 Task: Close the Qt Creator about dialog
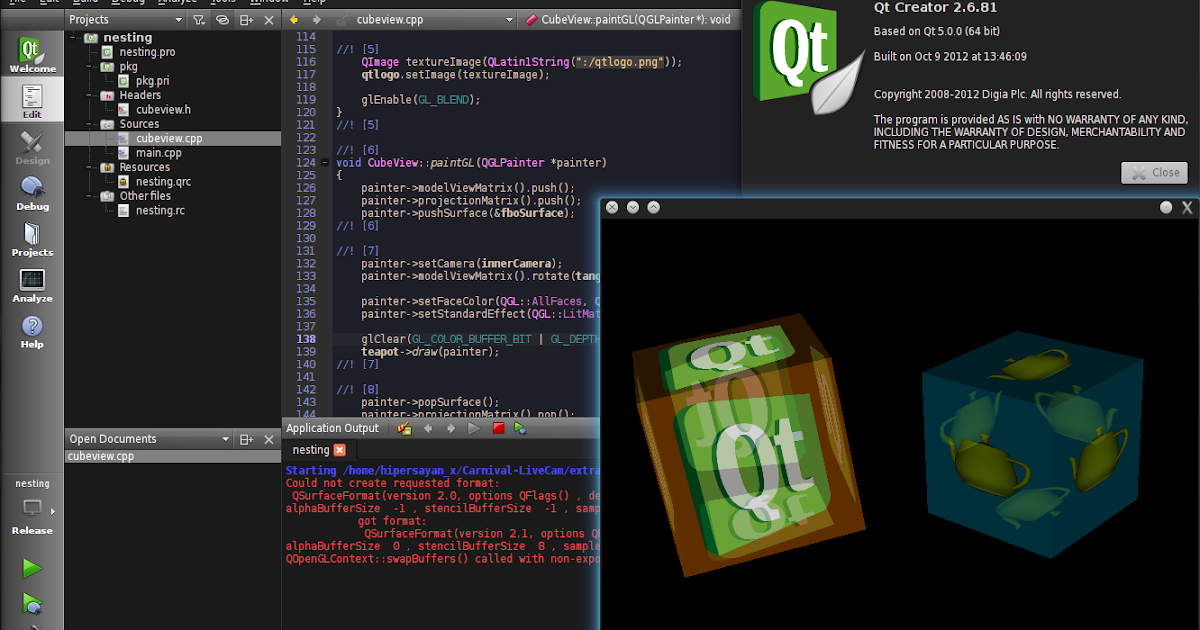pyautogui.click(x=1154, y=172)
